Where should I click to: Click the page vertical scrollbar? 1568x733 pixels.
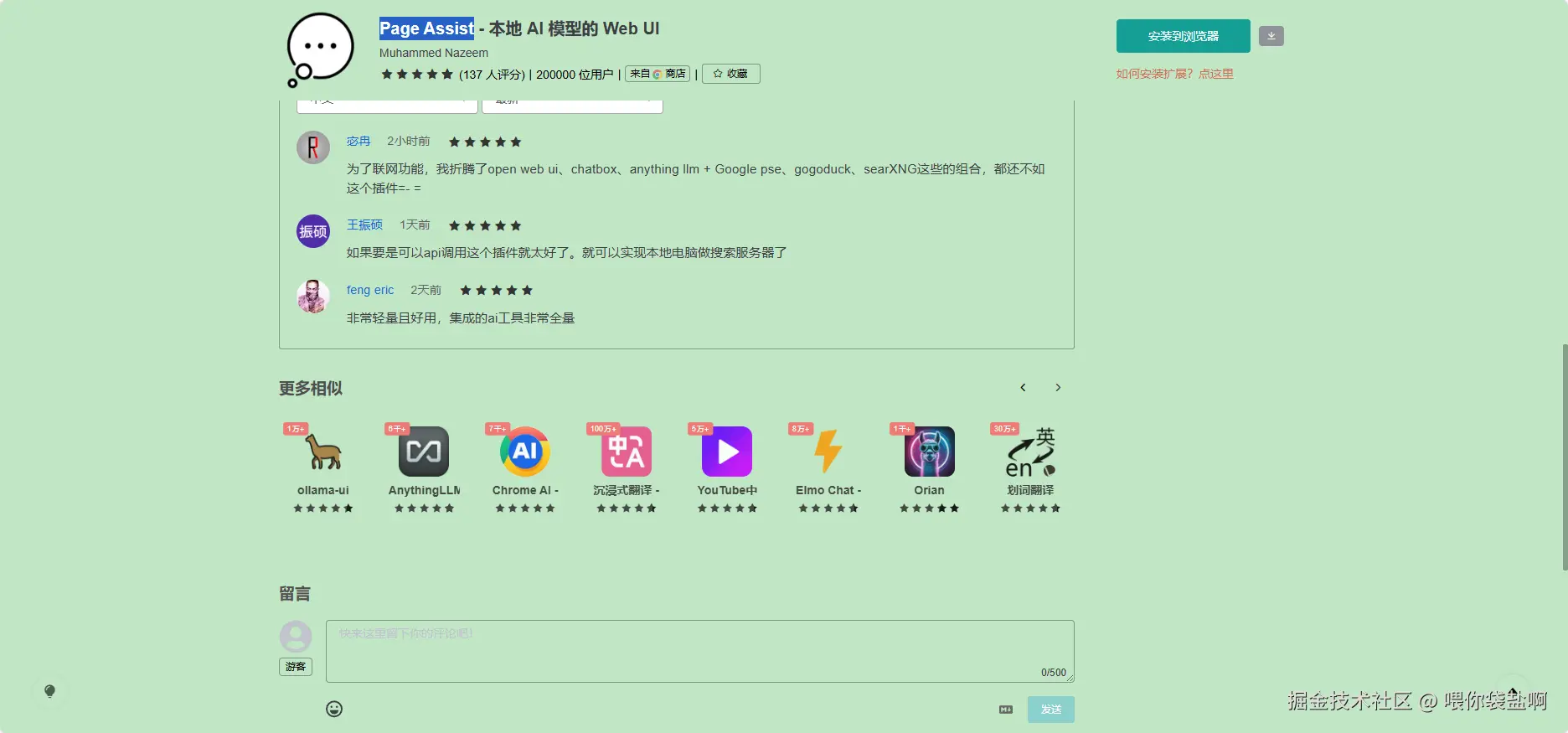[1564, 457]
